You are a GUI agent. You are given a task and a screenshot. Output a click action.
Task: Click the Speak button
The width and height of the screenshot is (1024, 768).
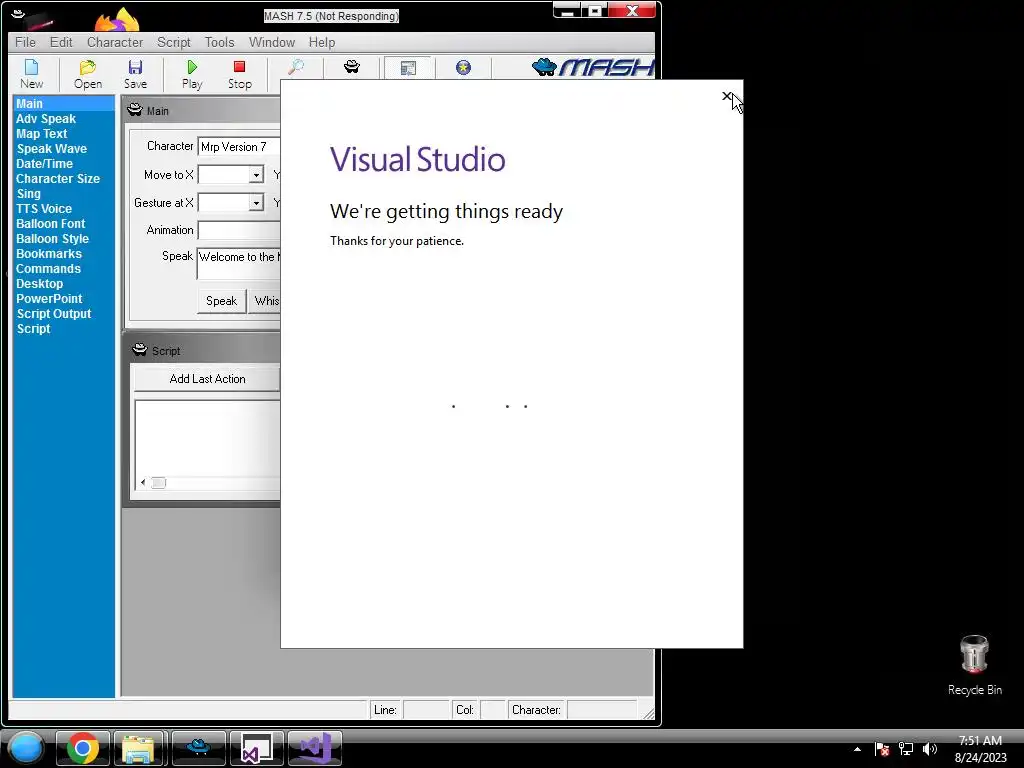(x=221, y=301)
